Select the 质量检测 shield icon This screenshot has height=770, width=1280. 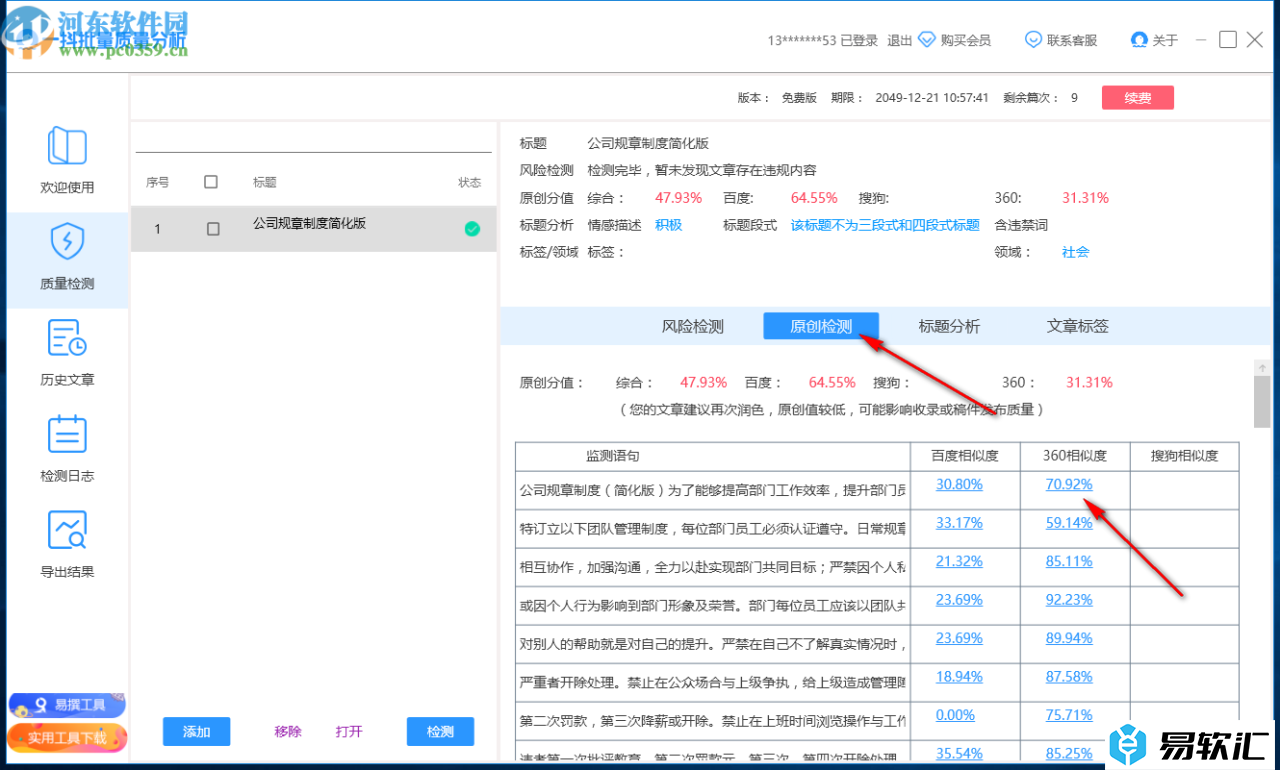coord(67,242)
